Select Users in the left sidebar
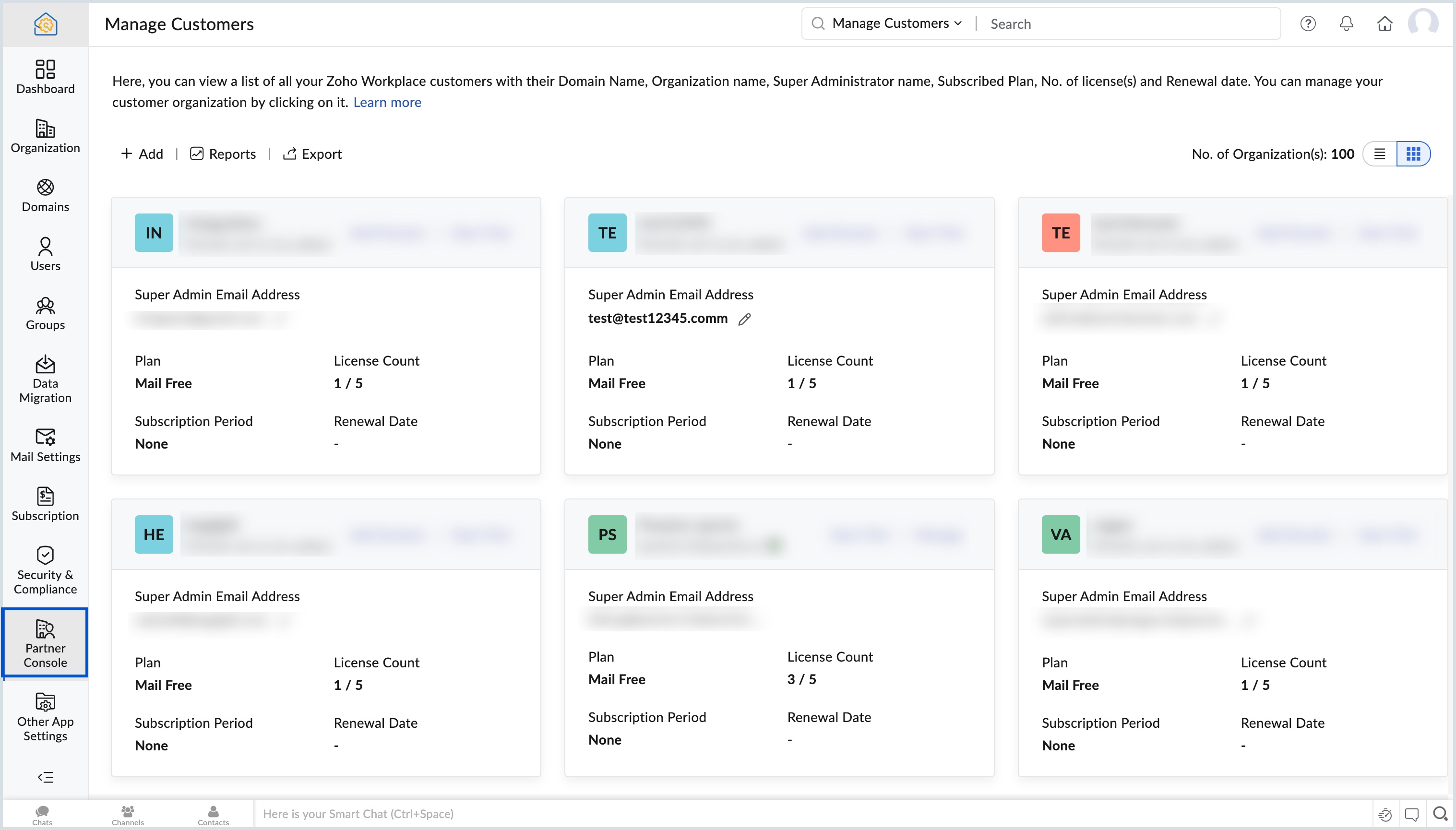This screenshot has height=830, width=1456. tap(45, 254)
